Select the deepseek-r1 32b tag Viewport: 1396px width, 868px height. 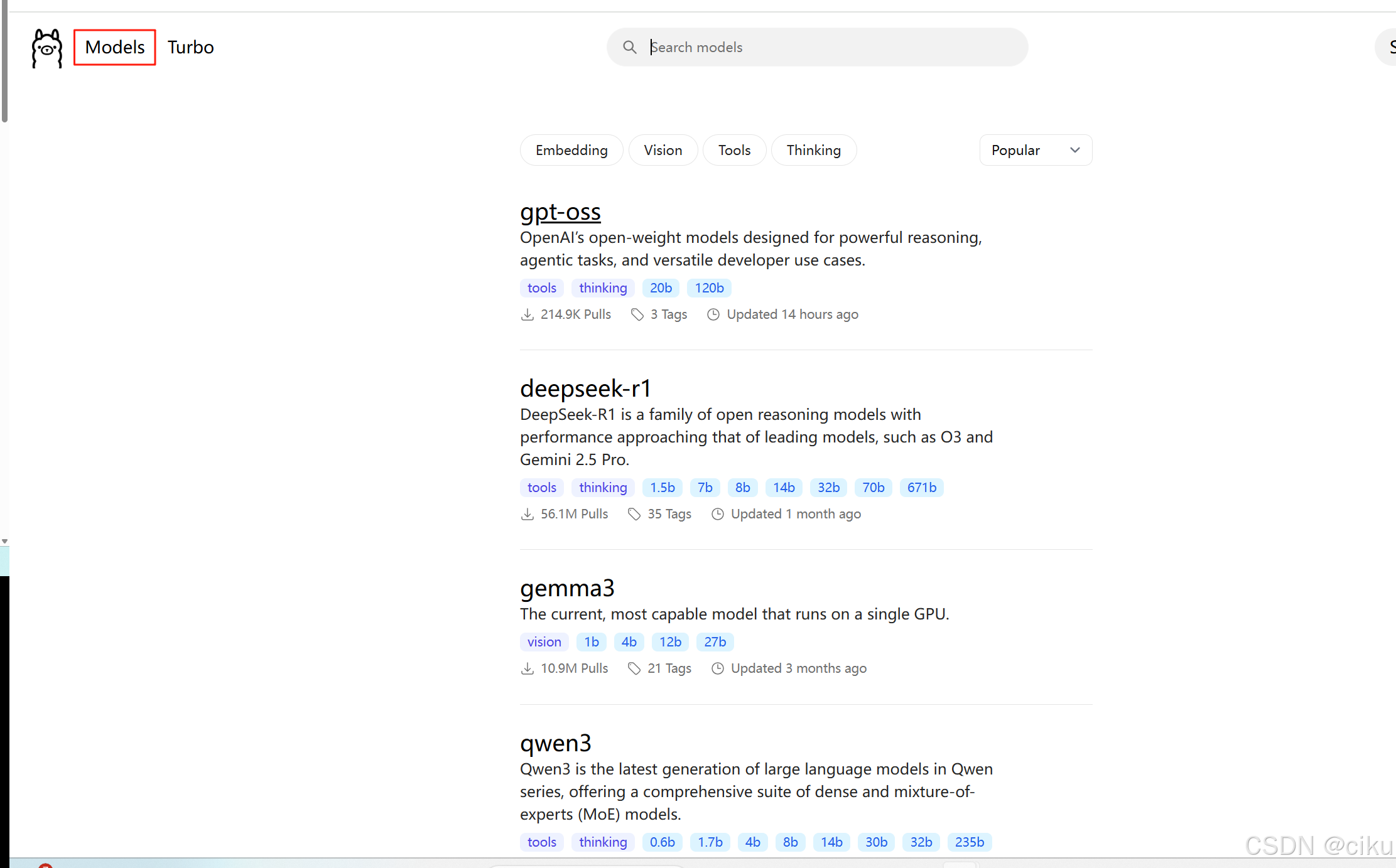[x=828, y=488]
